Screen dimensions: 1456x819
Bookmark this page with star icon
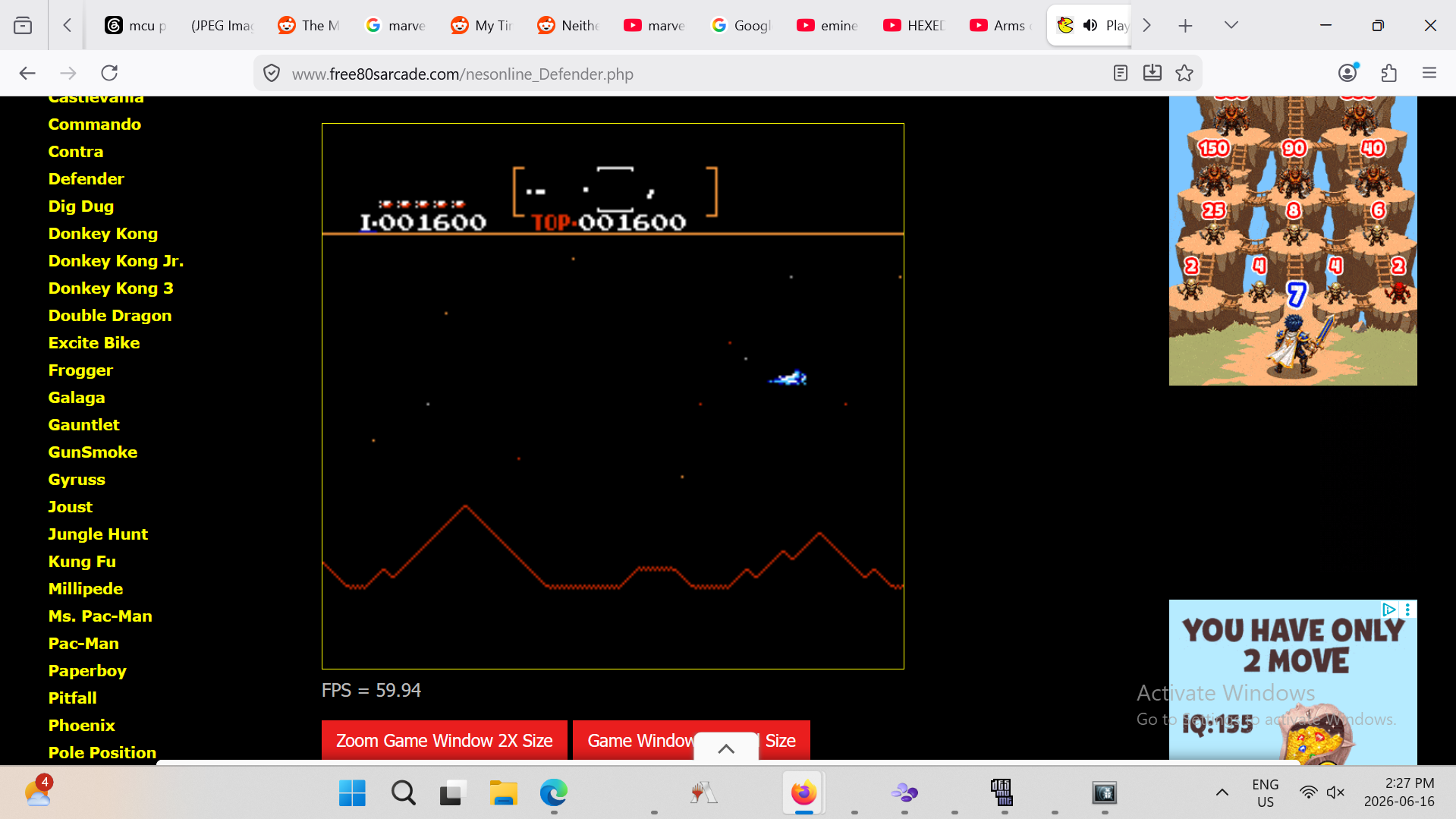[x=1184, y=73]
